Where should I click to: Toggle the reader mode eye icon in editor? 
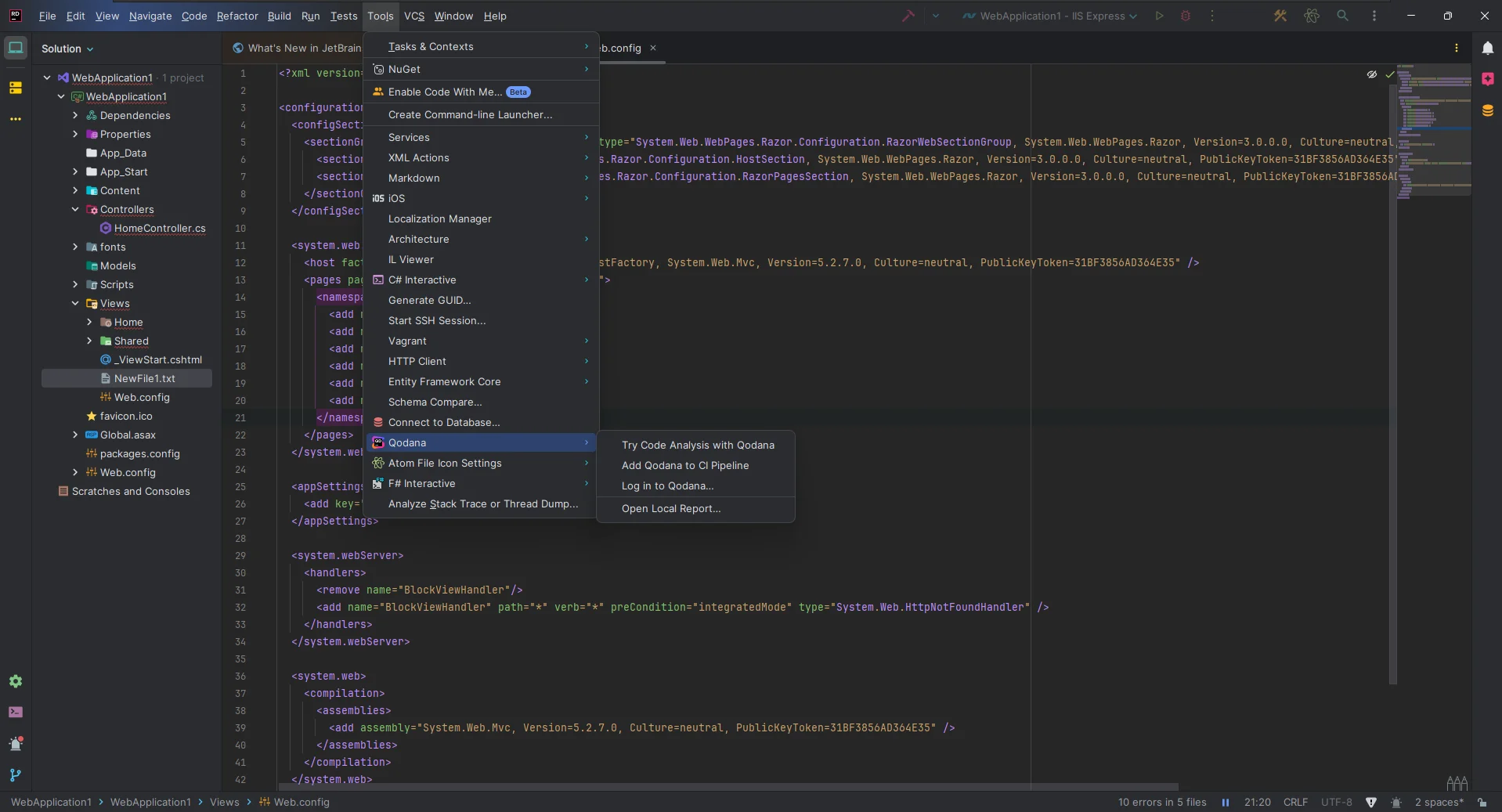click(x=1372, y=74)
